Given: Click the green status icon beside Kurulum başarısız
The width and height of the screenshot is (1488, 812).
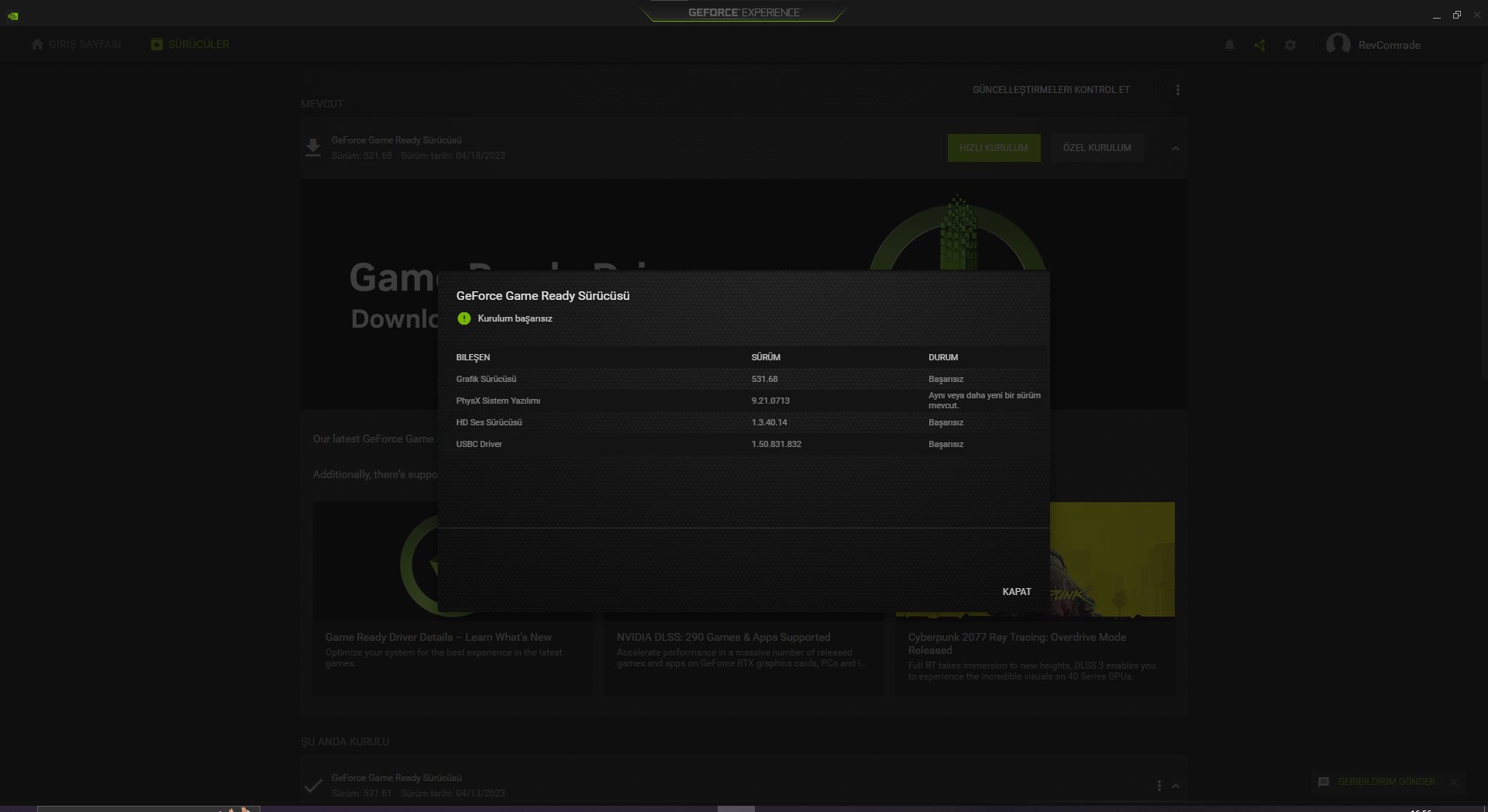Looking at the screenshot, I should 464,318.
